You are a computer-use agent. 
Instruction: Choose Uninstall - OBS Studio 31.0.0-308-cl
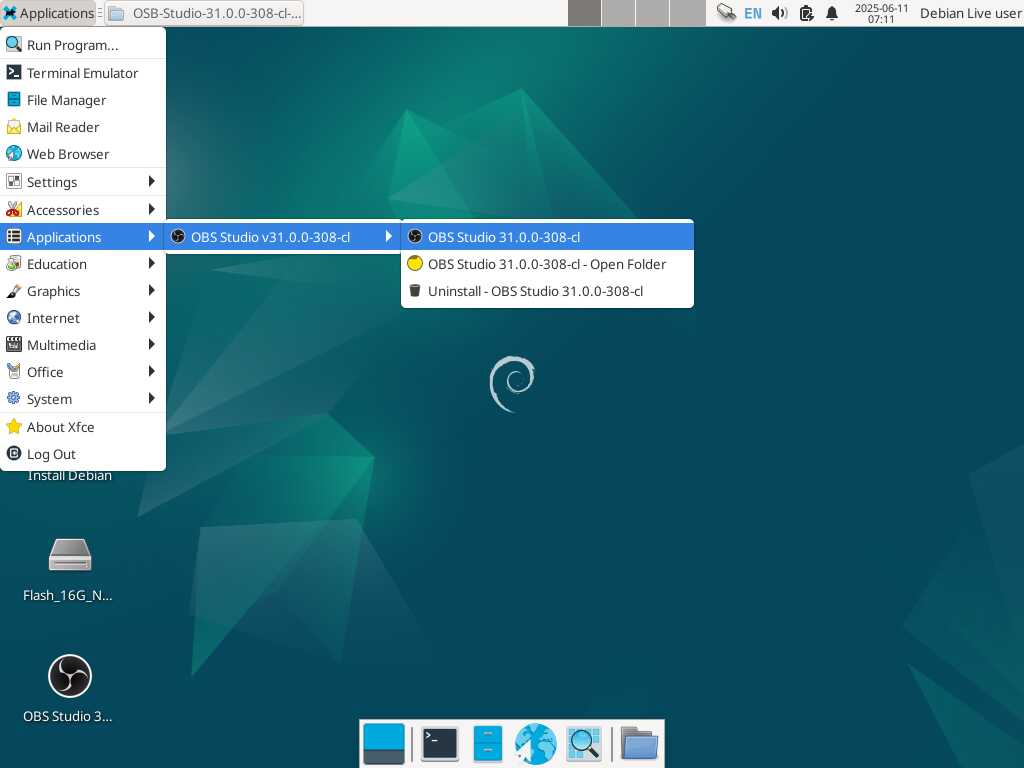click(x=547, y=291)
